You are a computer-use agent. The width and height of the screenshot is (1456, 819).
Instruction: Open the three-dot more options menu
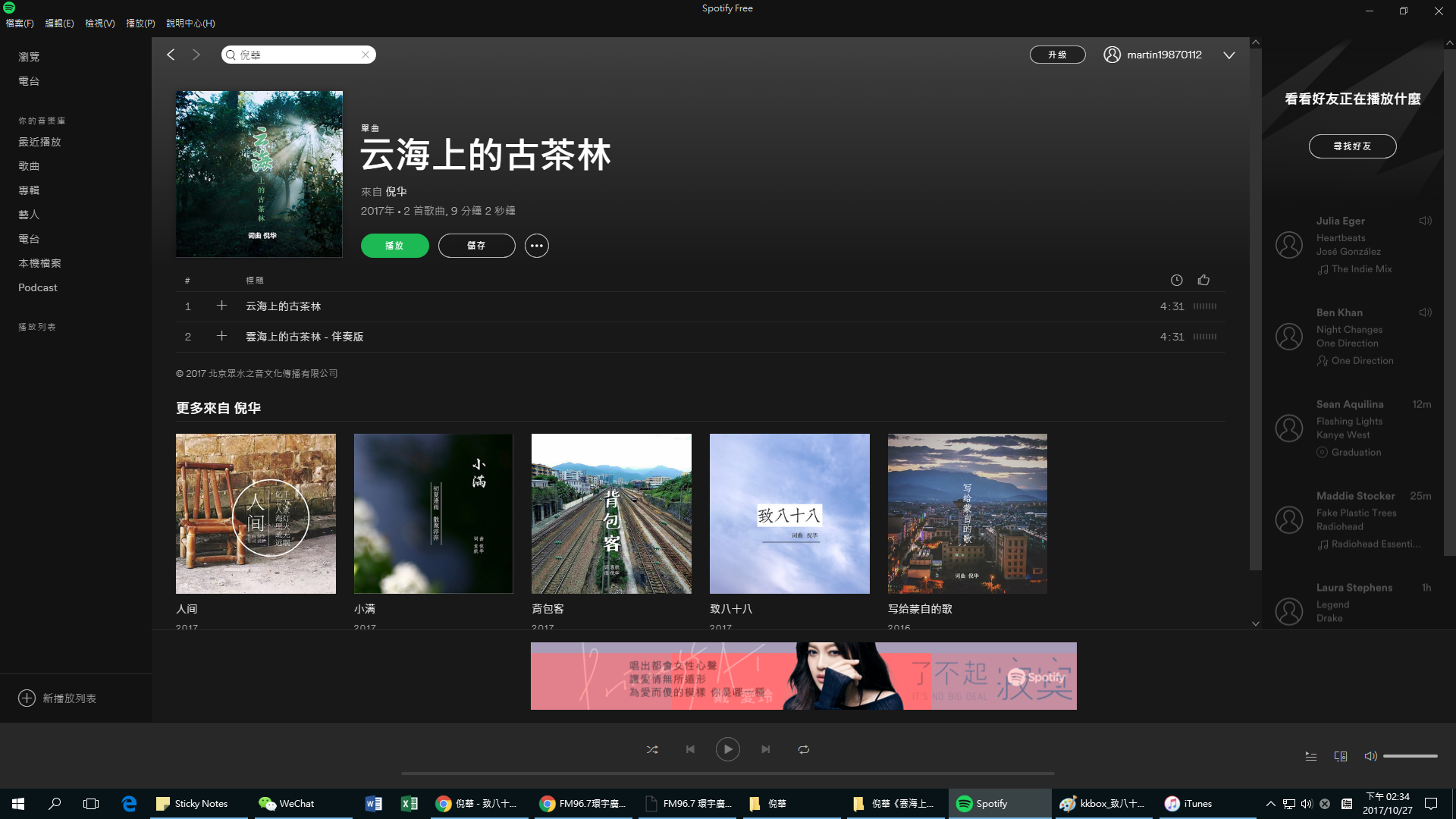tap(536, 246)
